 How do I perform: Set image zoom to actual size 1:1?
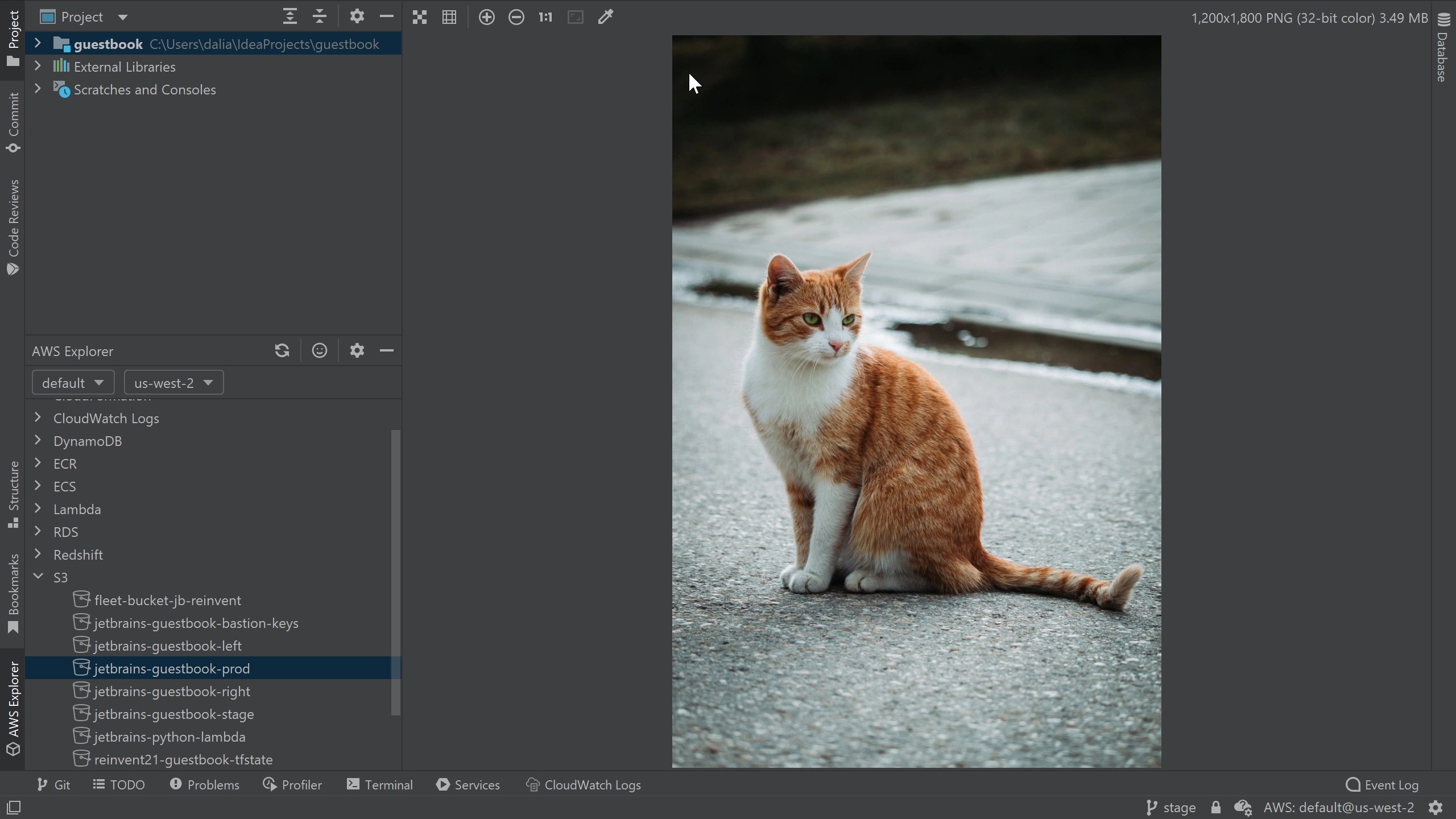[545, 16]
